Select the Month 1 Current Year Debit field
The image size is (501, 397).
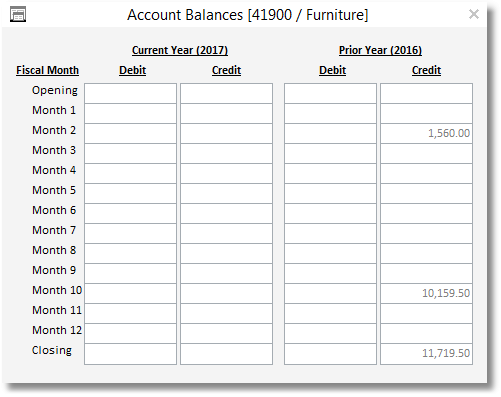coord(130,113)
